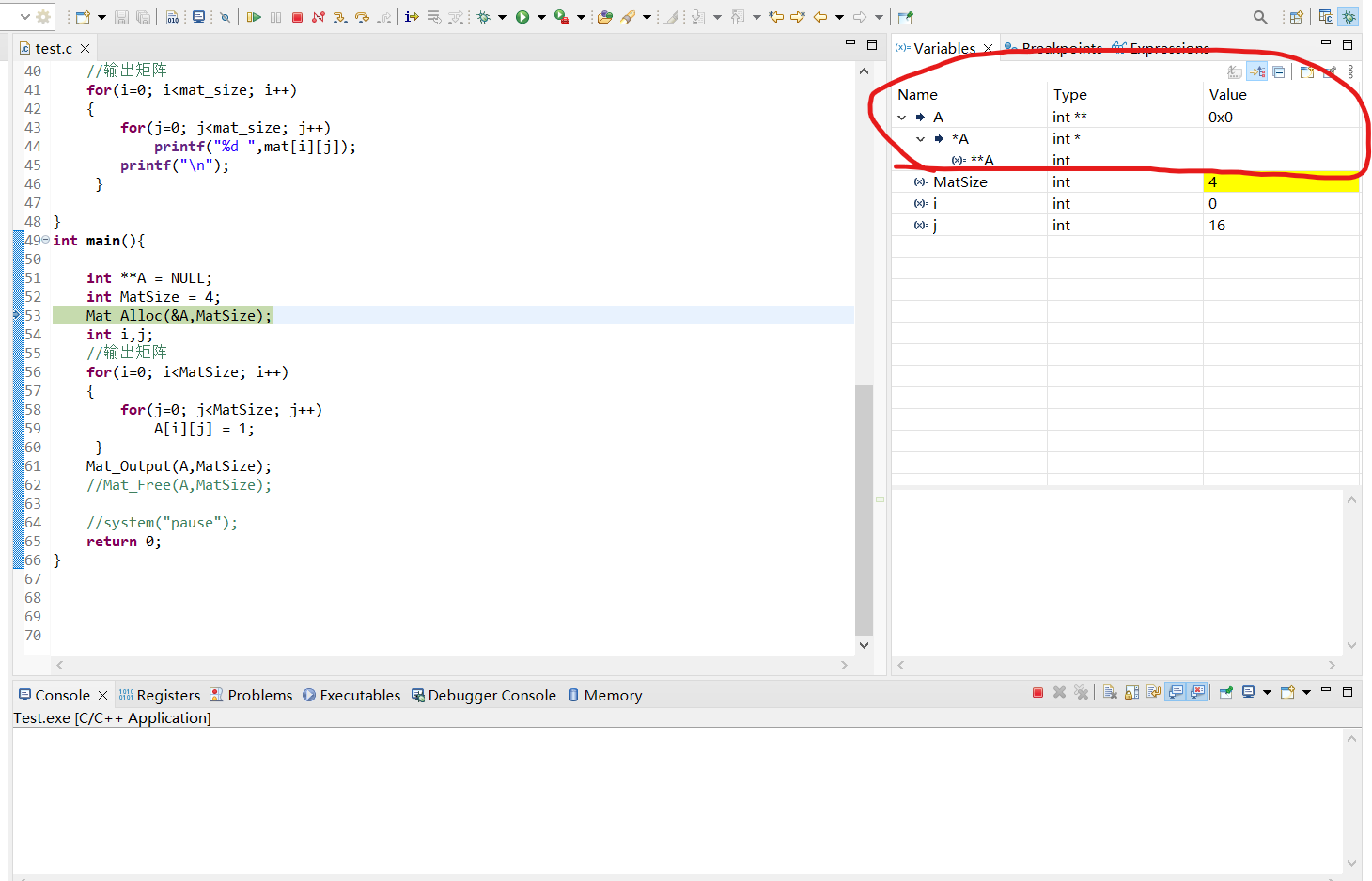Click the editor vertical scrollbar thumb

click(x=864, y=510)
